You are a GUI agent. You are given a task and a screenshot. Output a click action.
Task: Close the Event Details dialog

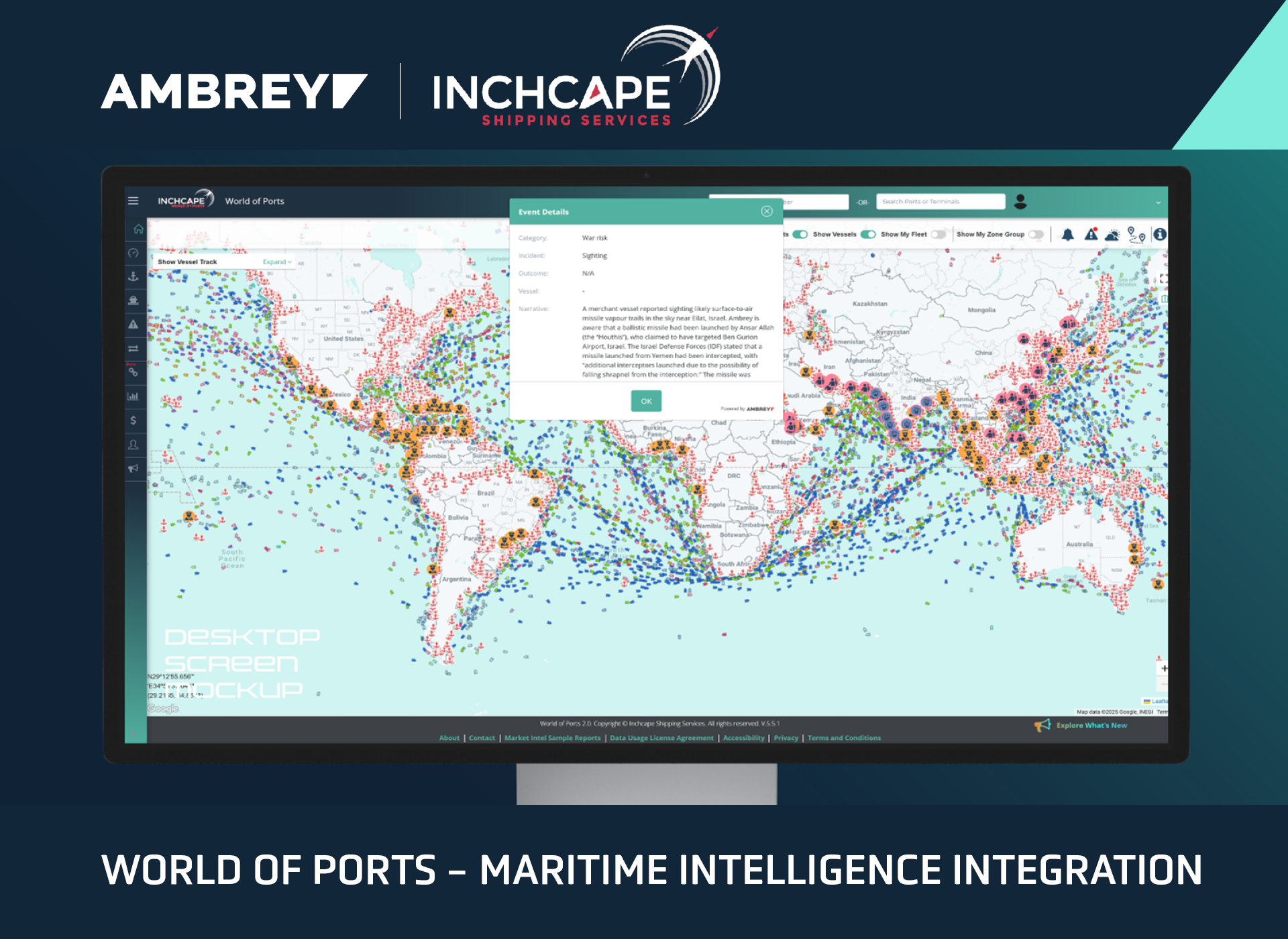point(767,211)
